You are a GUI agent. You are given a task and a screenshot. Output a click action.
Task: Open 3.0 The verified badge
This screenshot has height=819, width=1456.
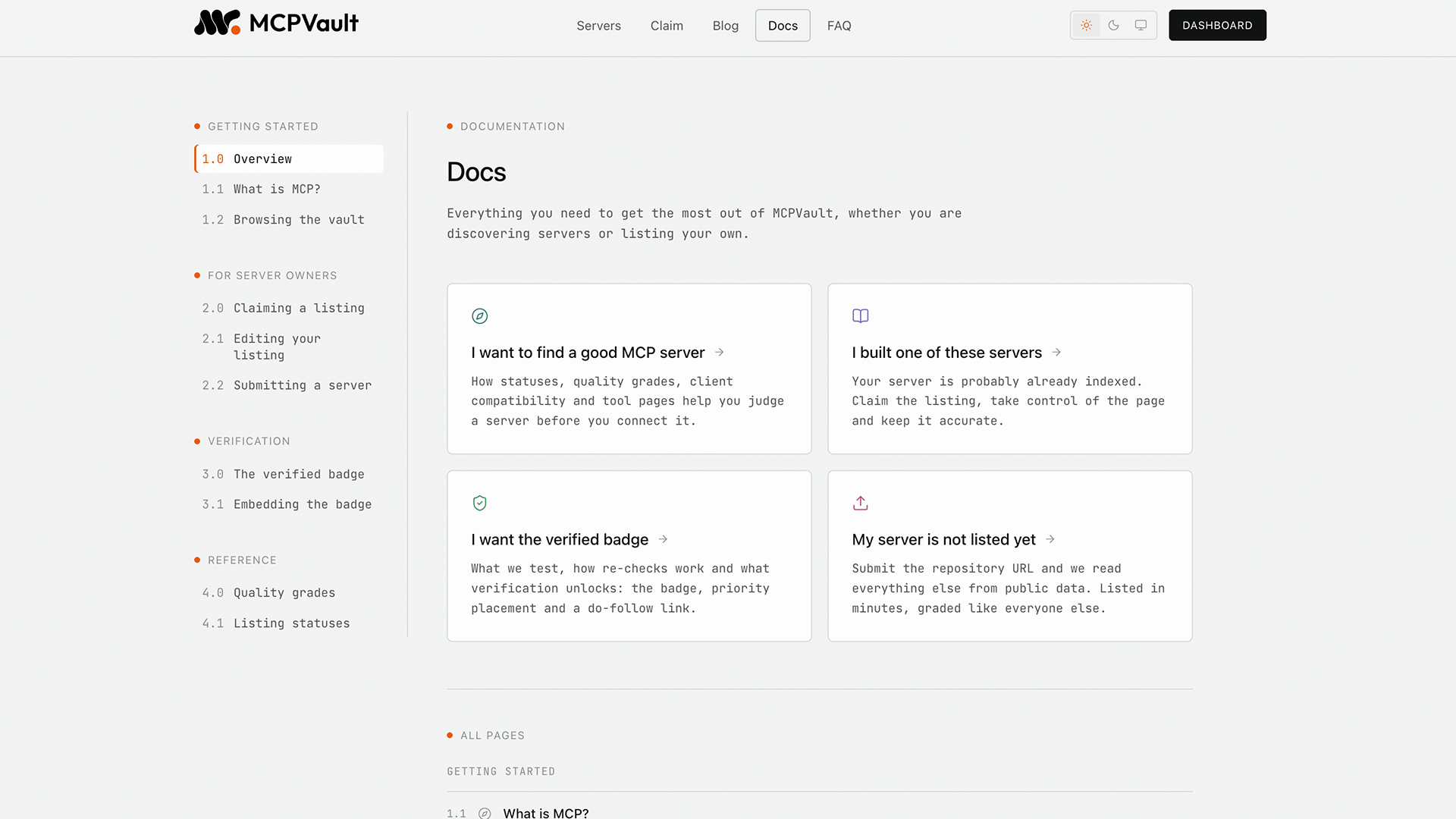(x=289, y=474)
